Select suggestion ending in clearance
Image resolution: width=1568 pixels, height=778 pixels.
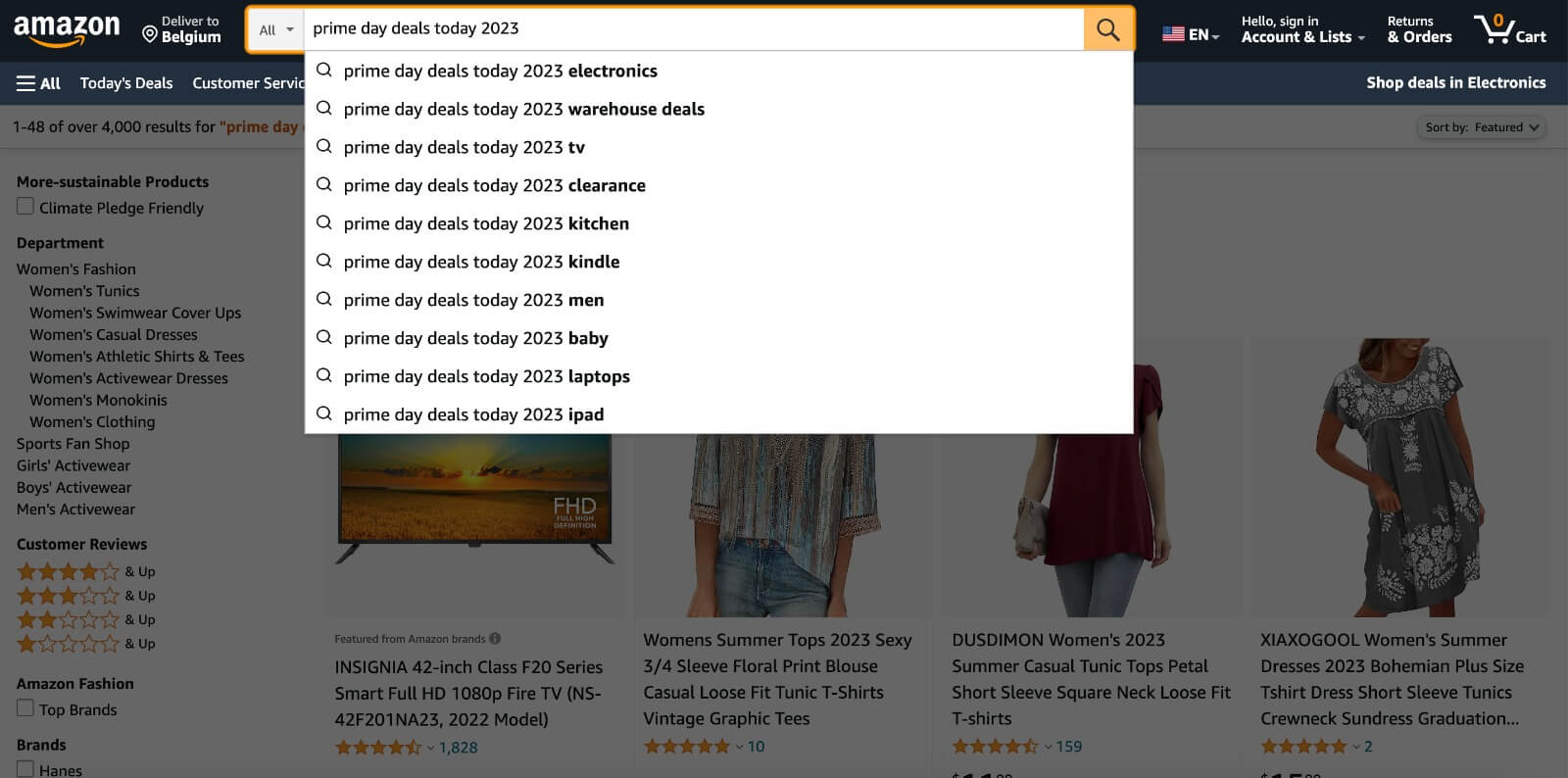coord(719,185)
